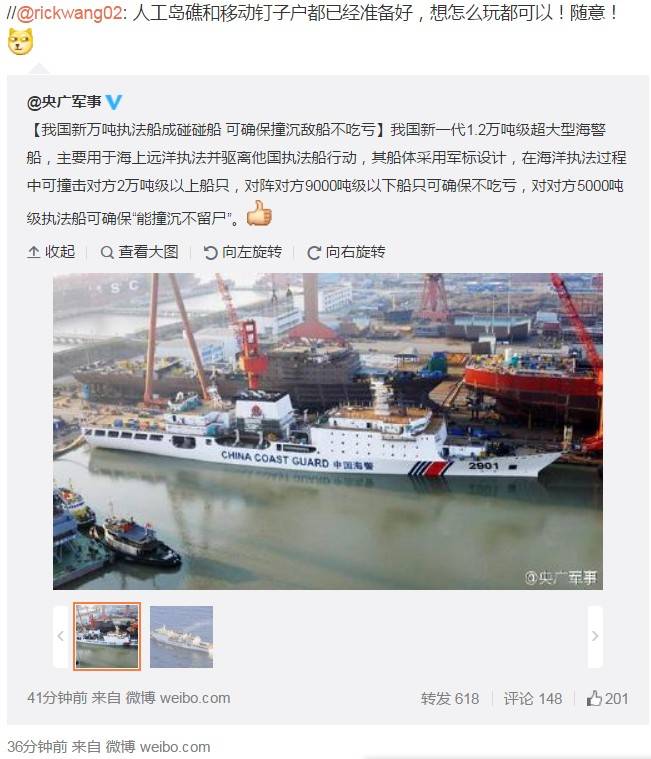Click the main coast guard ship photo
This screenshot has height=759, width=651.
(x=328, y=431)
